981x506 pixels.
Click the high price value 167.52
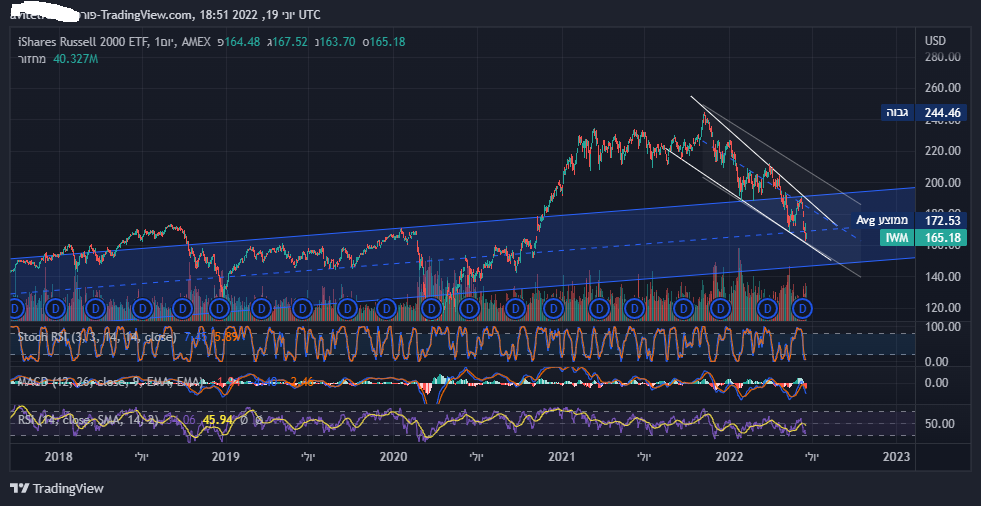coord(290,42)
